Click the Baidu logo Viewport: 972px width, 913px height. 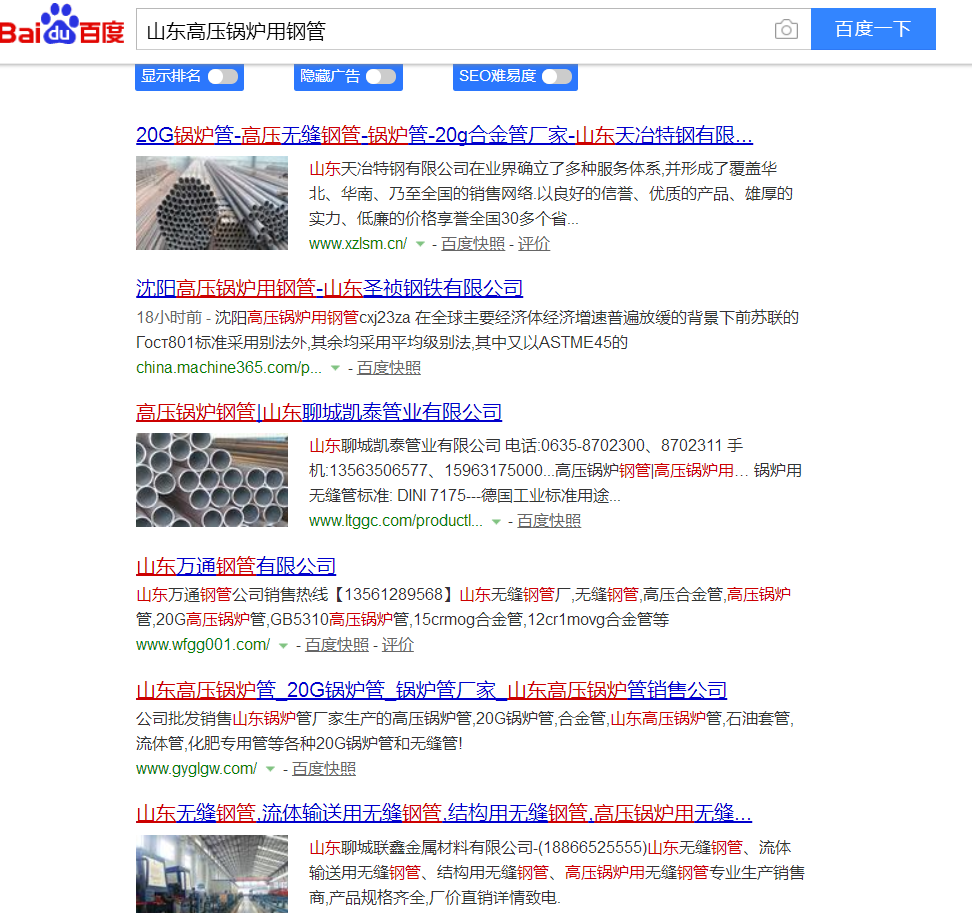coord(62,25)
